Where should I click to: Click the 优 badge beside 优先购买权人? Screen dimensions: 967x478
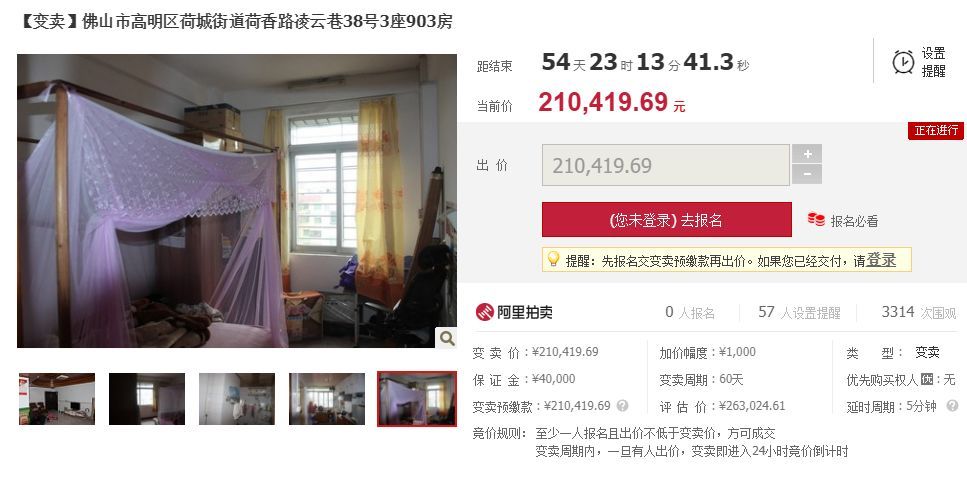point(927,379)
